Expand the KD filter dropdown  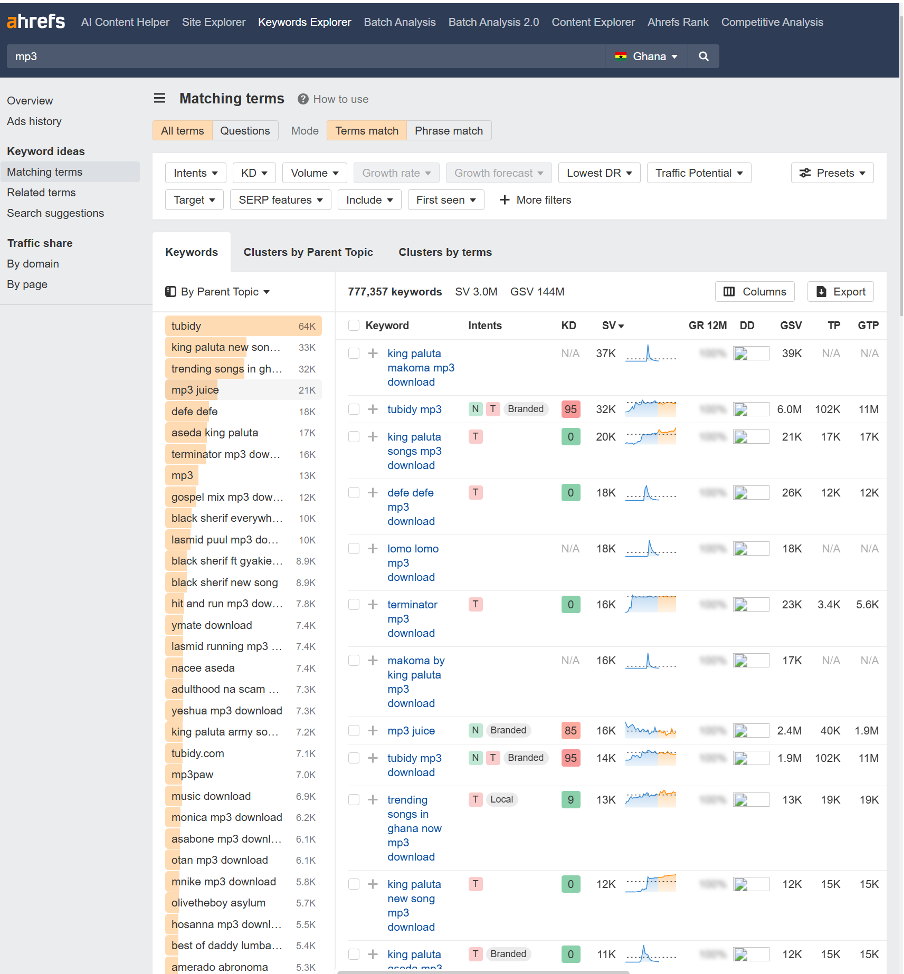[x=254, y=173]
